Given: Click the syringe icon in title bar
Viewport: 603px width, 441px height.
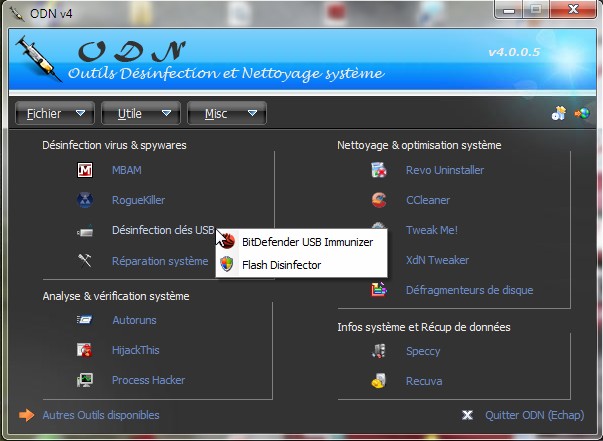Looking at the screenshot, I should click(x=16, y=13).
